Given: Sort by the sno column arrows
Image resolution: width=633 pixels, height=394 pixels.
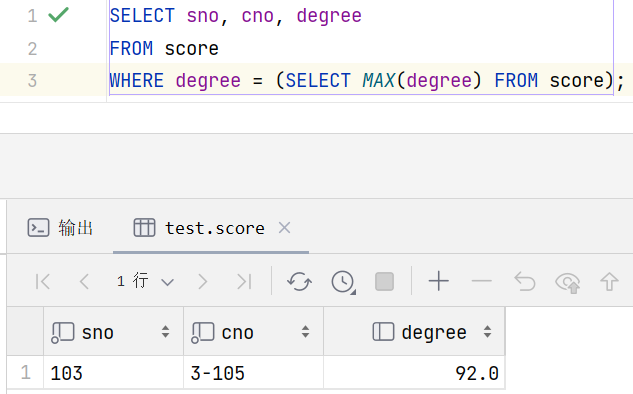Looking at the screenshot, I should tap(166, 332).
